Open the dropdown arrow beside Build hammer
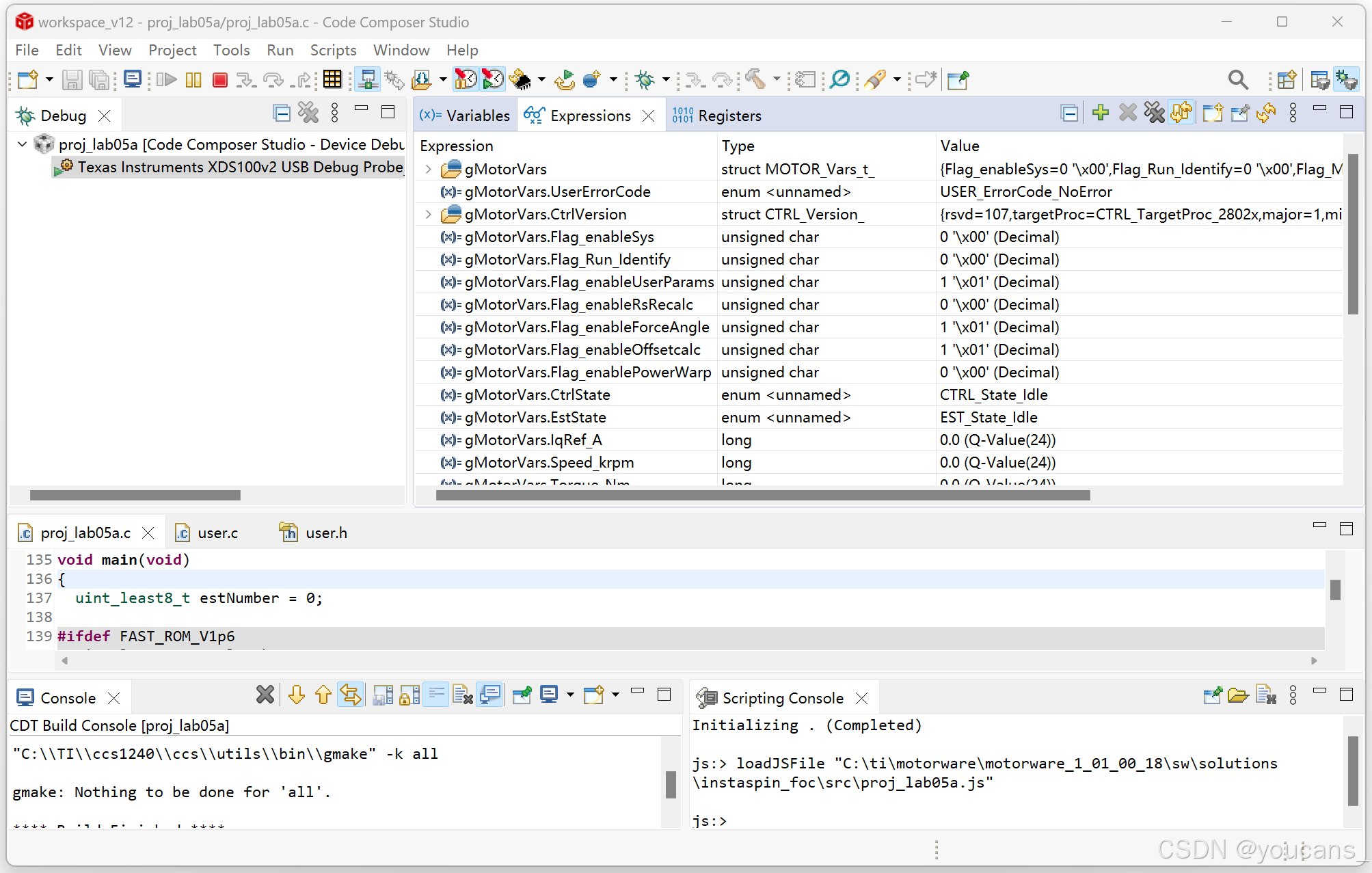 (777, 80)
